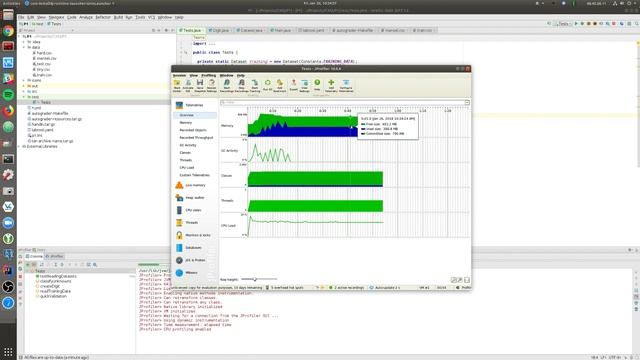Image resolution: width=640 pixels, height=360 pixels.
Task: Open JProfiler View Settings toolbar icon
Action: click(x=304, y=85)
